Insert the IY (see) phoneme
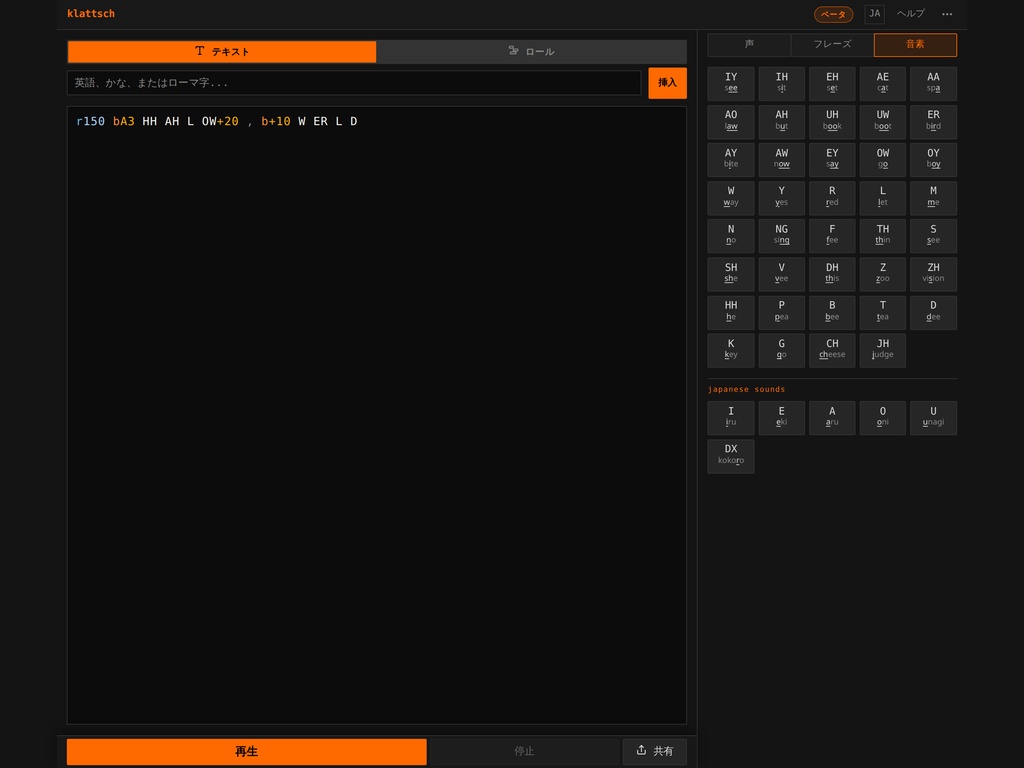This screenshot has width=1024, height=768. (x=731, y=83)
